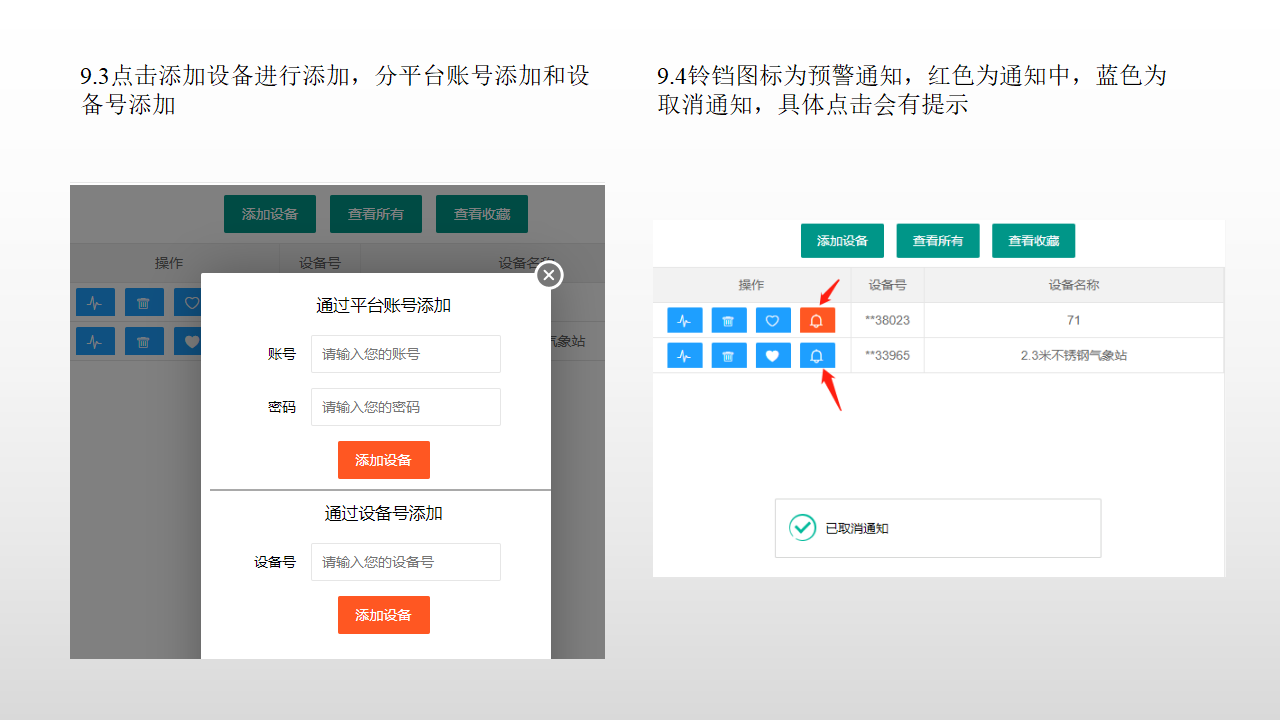The image size is (1280, 720).
Task: Open 查看所有 in the right screenshot
Action: [937, 241]
